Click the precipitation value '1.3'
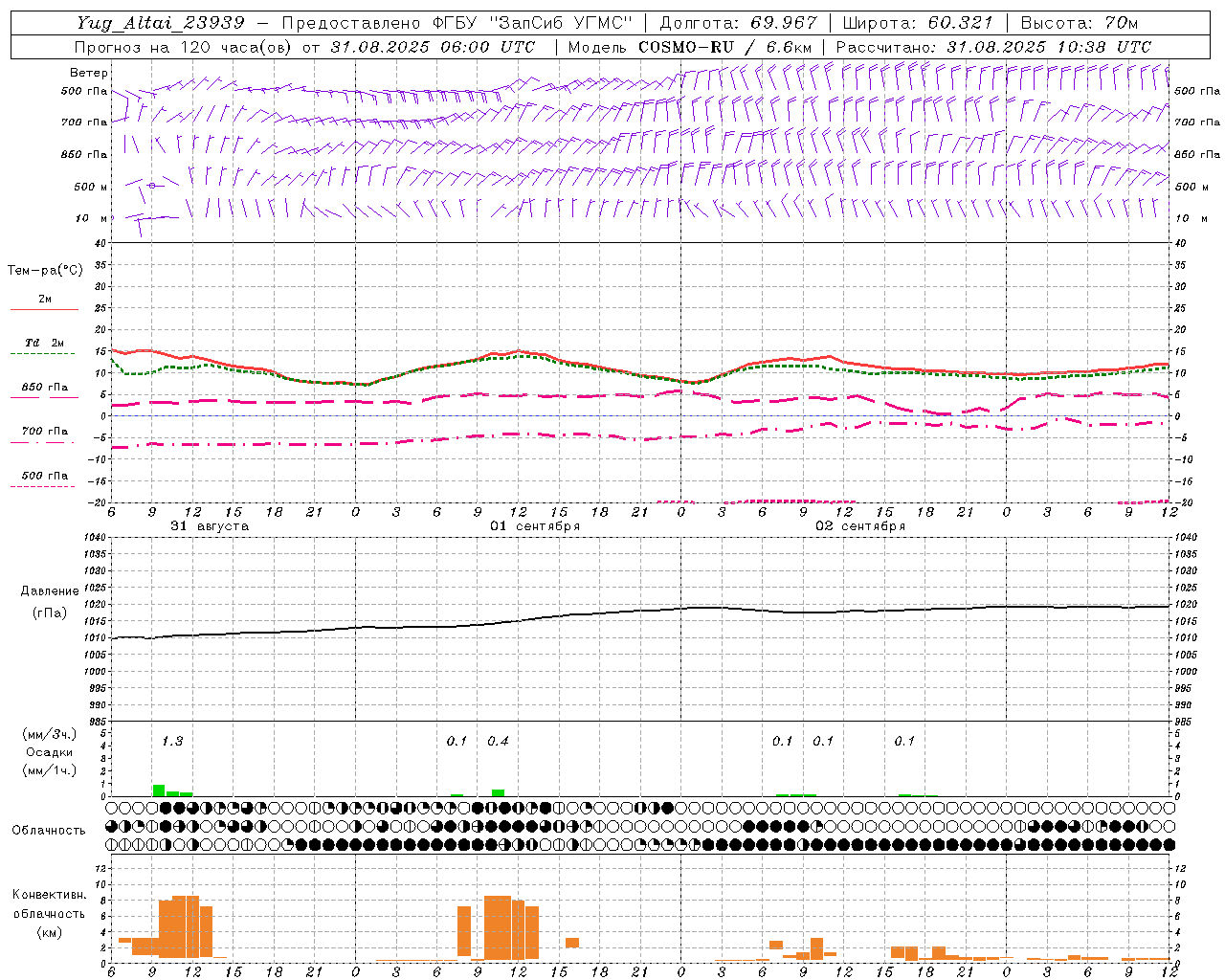Screen dimensions: 1225x980 (172, 741)
